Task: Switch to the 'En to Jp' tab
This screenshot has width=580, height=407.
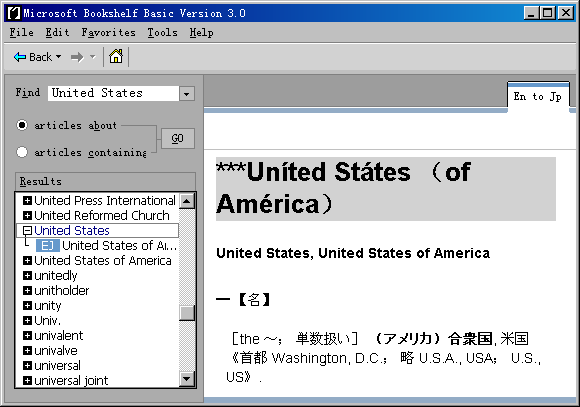Action: pos(538,97)
